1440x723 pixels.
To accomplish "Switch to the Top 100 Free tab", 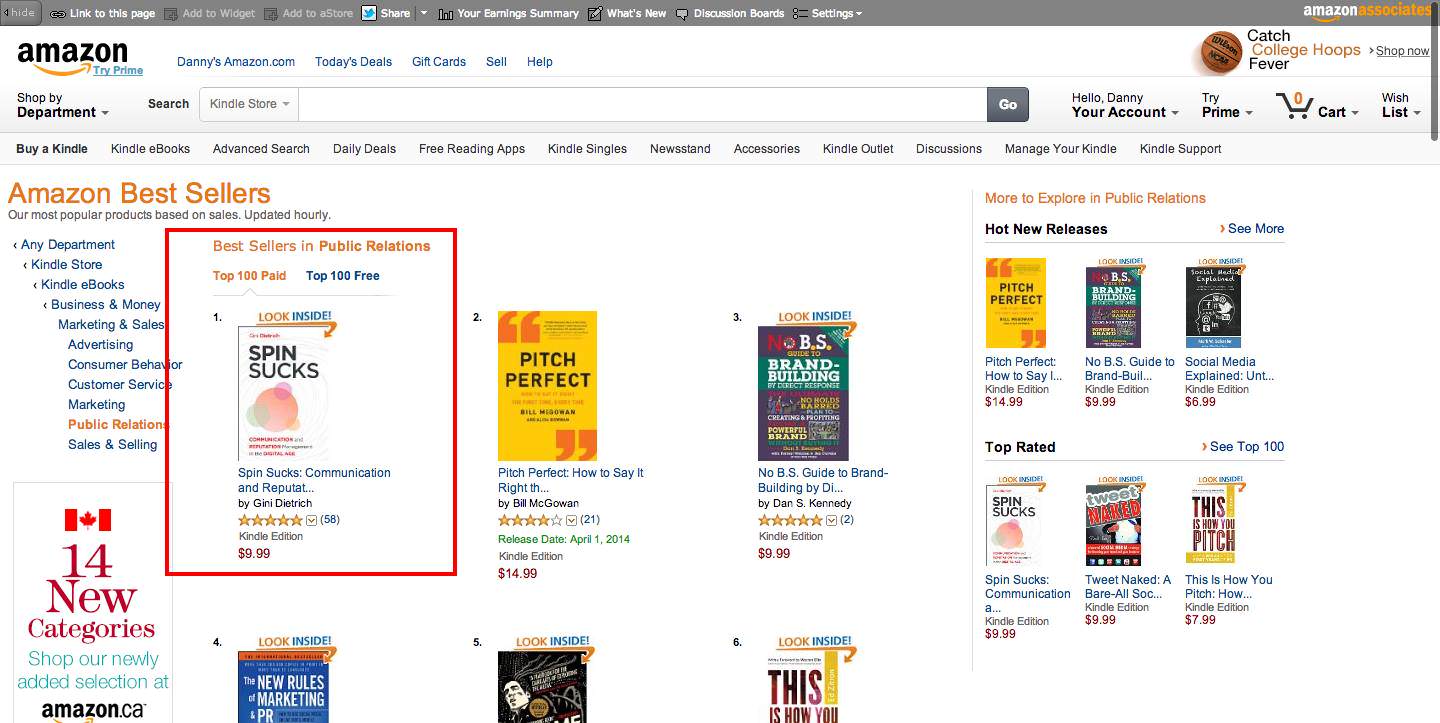I will pos(342,276).
